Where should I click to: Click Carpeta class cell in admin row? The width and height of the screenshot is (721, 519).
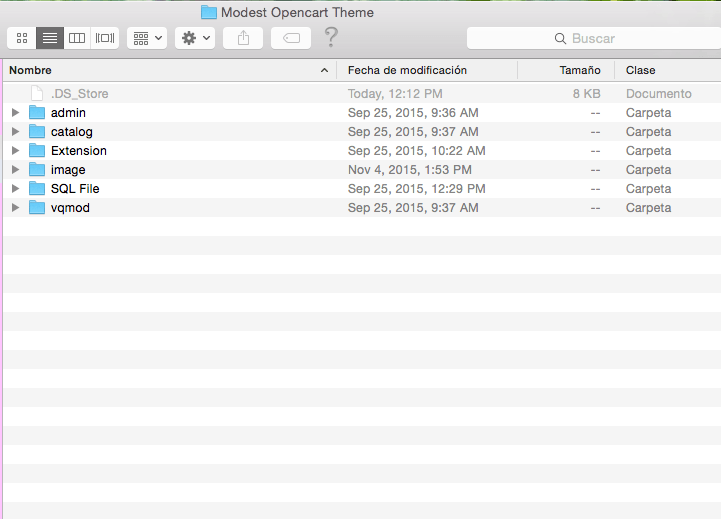point(648,113)
